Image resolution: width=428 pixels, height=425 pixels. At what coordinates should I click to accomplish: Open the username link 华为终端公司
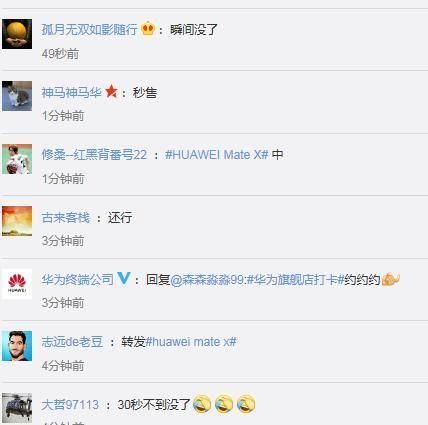pyautogui.click(x=78, y=280)
